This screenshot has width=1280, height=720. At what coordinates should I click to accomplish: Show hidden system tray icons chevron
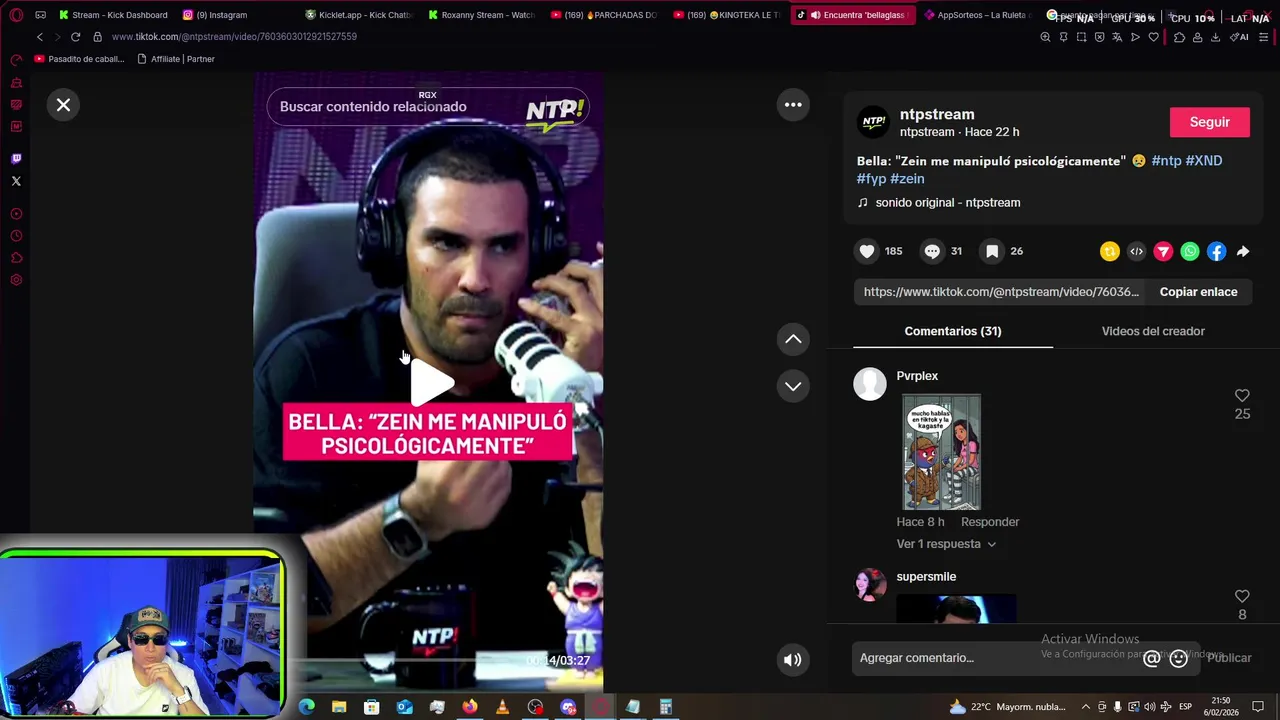tap(1086, 707)
